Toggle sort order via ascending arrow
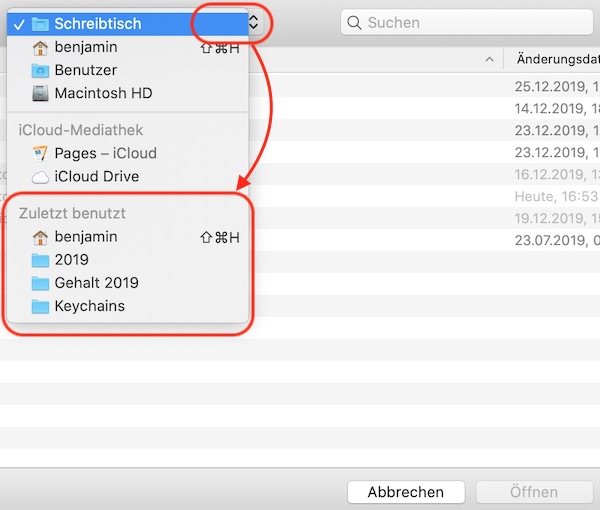 (489, 59)
